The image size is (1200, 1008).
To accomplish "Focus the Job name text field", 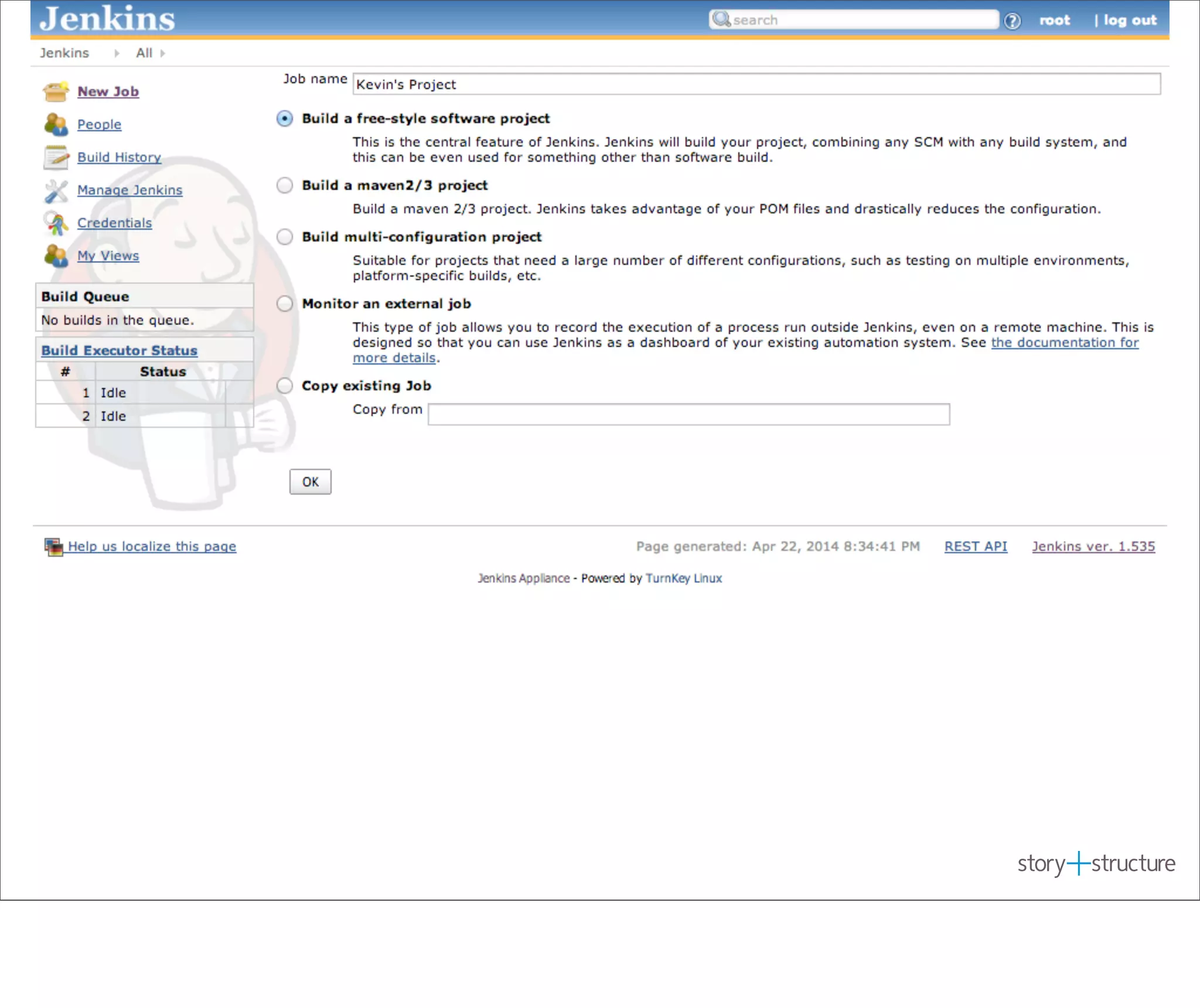I will tap(756, 84).
